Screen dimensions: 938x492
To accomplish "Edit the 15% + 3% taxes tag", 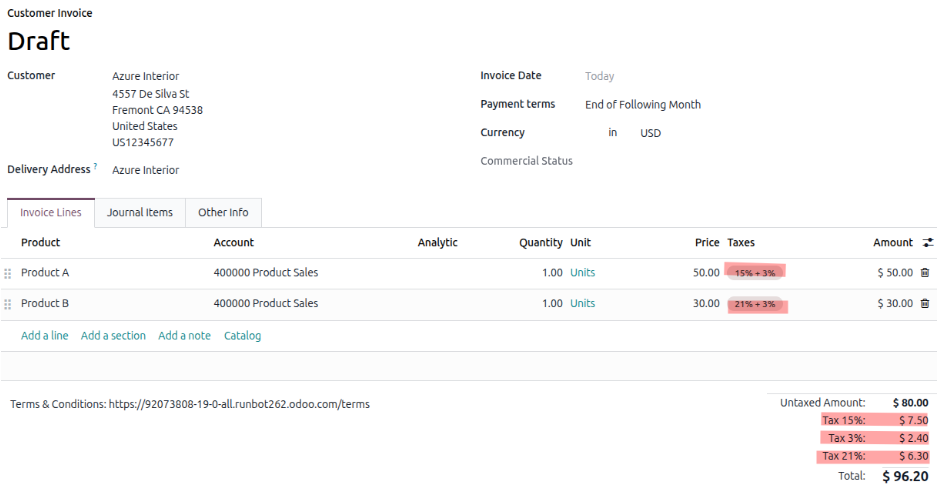I will point(755,272).
